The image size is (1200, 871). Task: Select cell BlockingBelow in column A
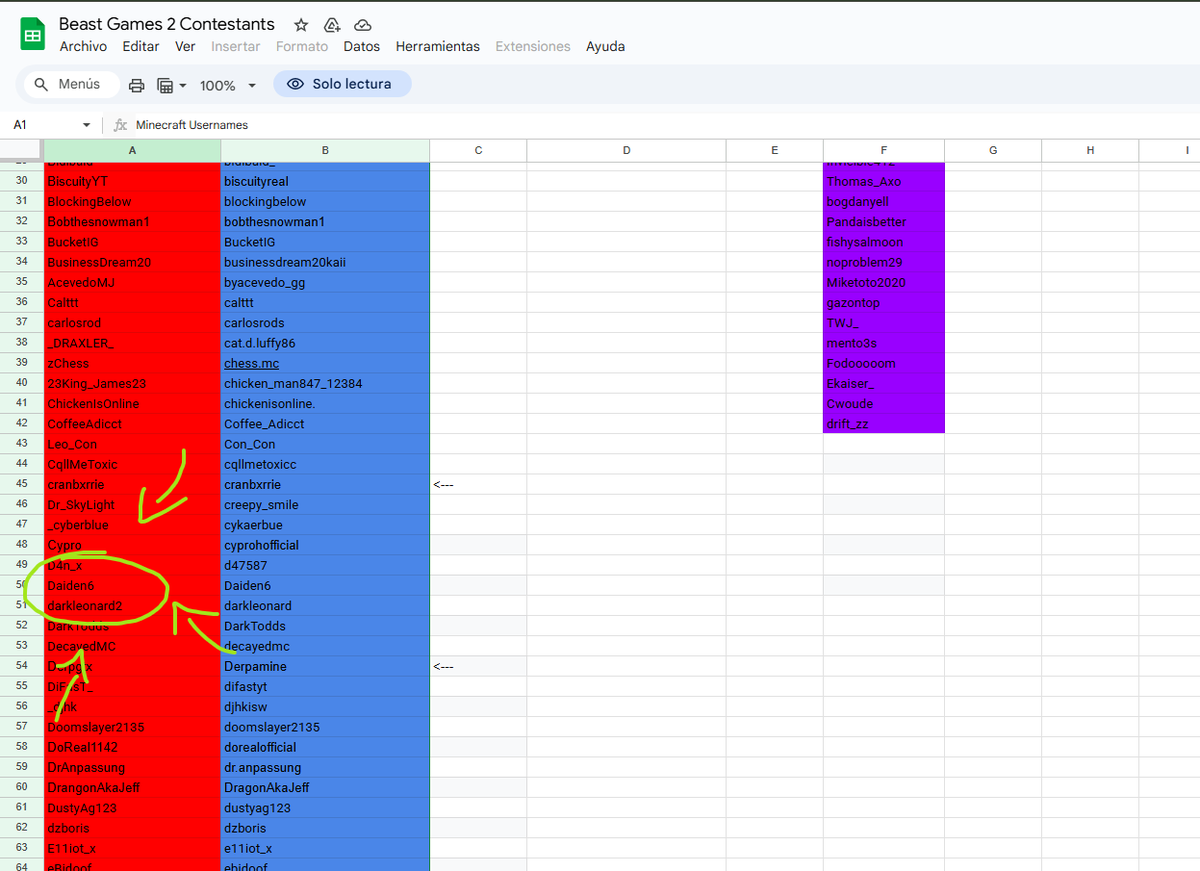[x=132, y=201]
